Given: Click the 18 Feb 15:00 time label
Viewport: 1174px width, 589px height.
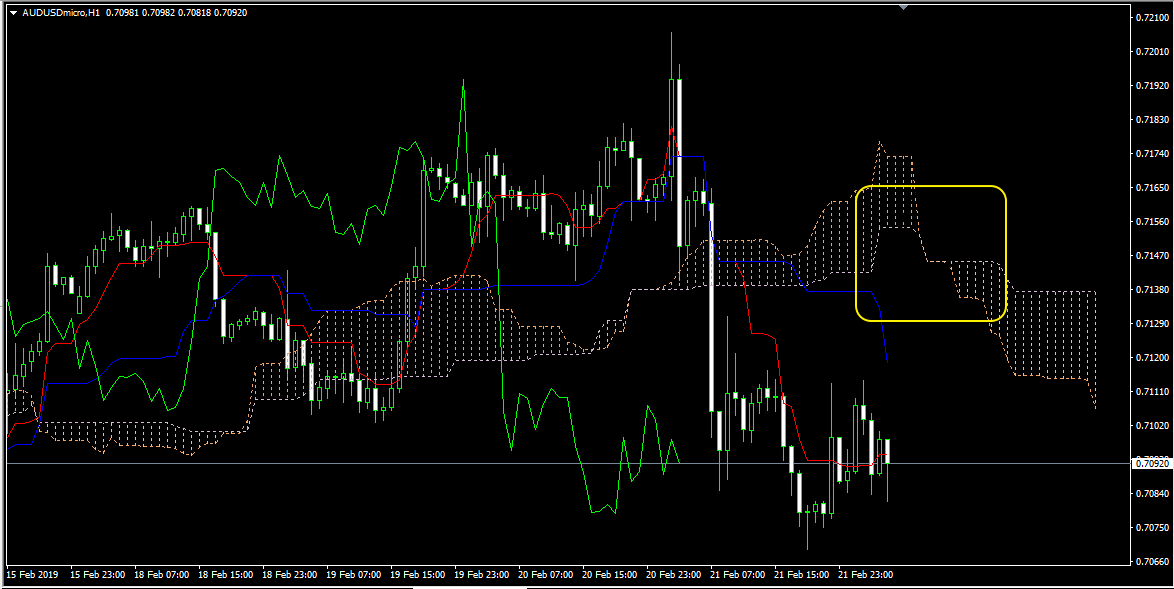Looking at the screenshot, I should tap(226, 575).
